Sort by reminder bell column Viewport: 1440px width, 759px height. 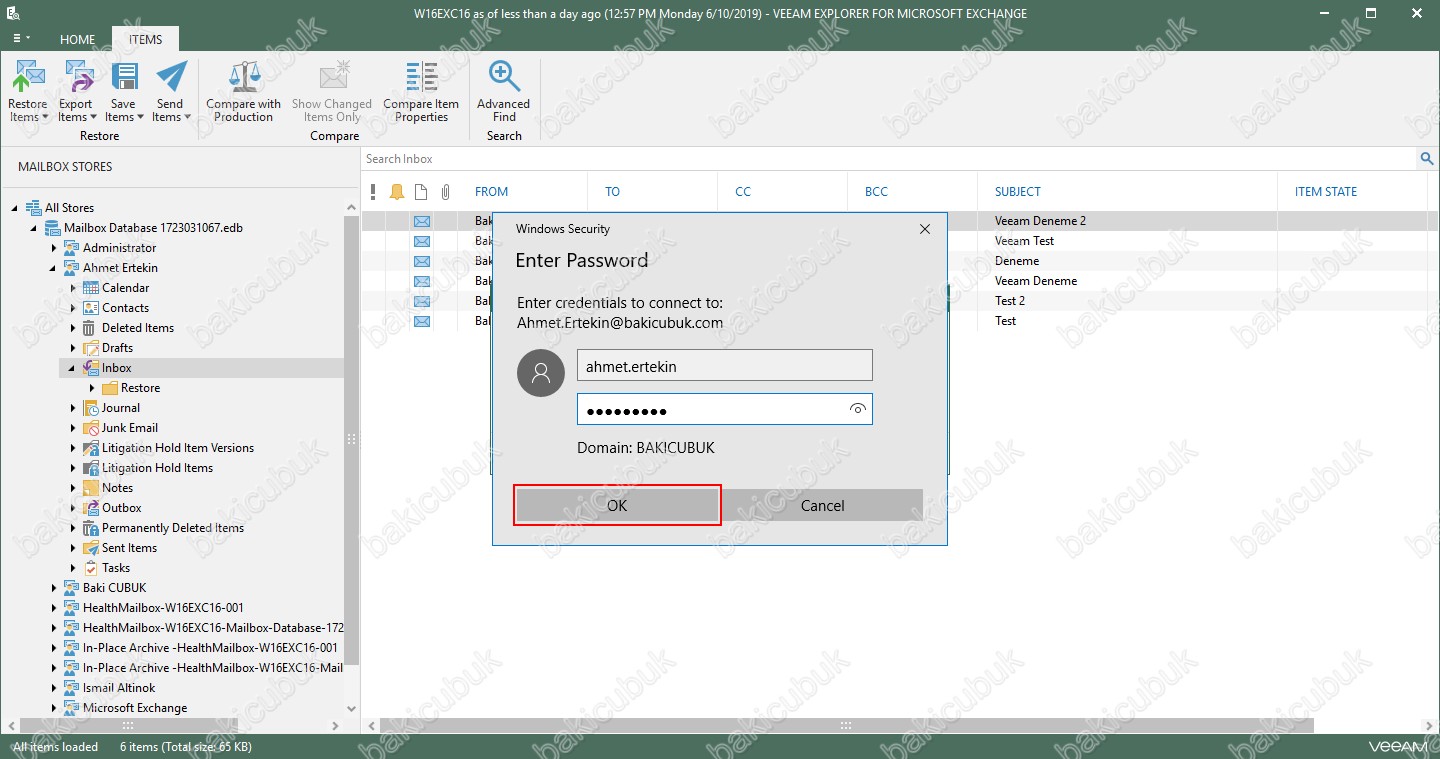point(397,192)
